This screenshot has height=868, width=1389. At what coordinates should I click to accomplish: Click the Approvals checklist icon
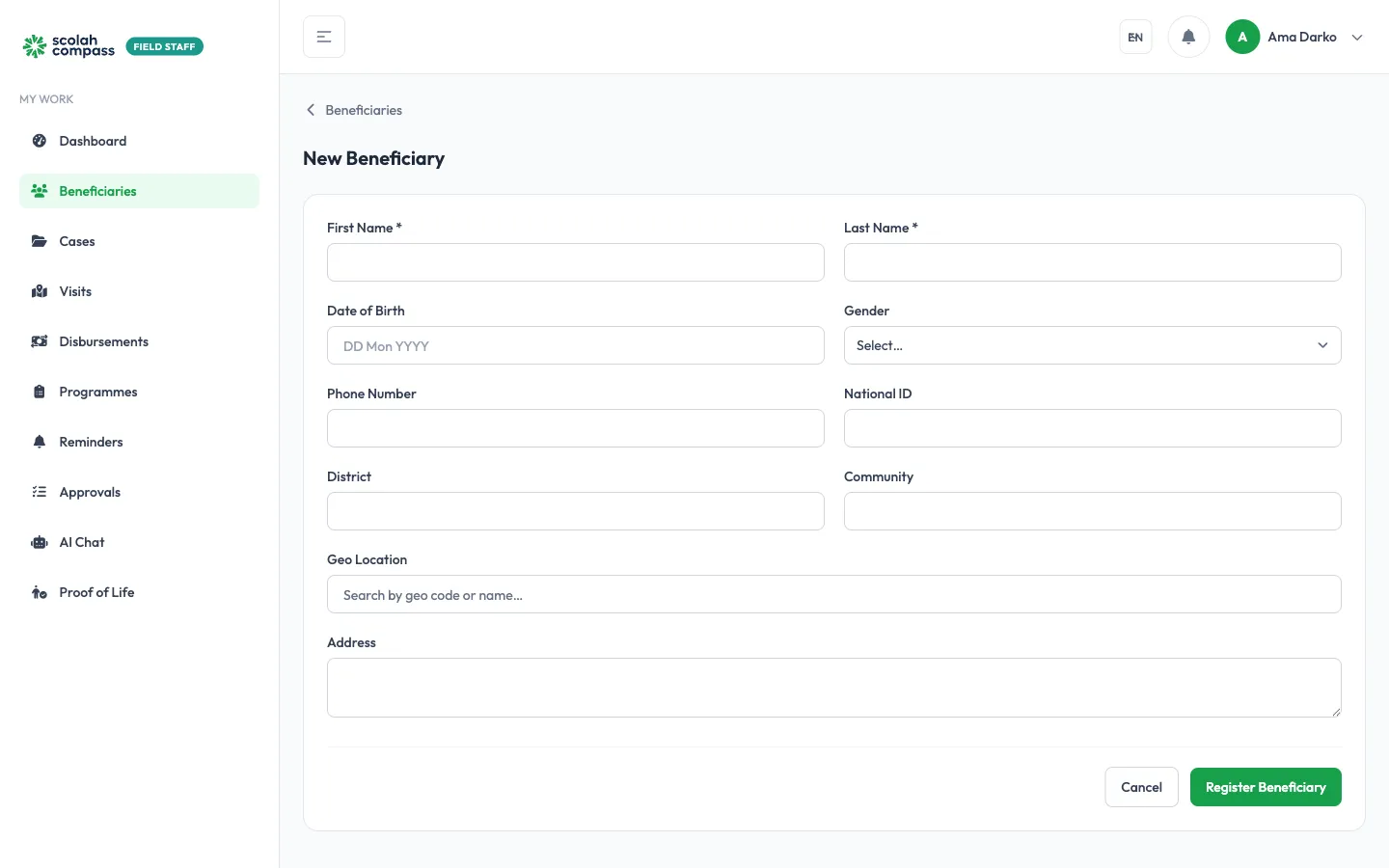pyautogui.click(x=40, y=492)
